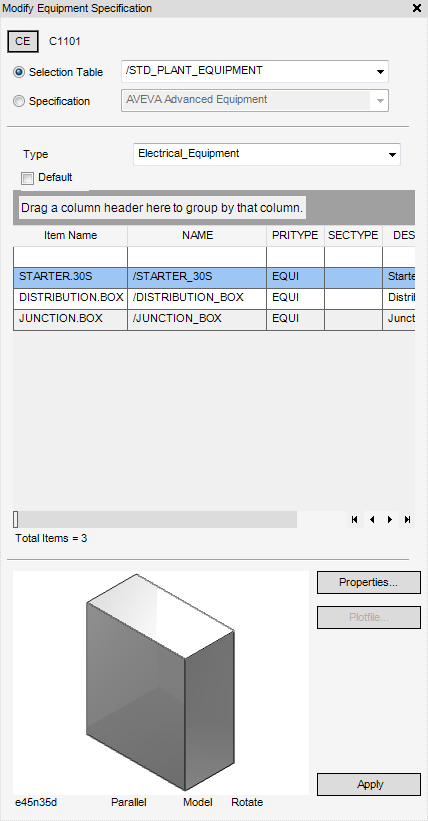Go to previous page arrow
Screen dimensions: 428x821
click(x=372, y=519)
